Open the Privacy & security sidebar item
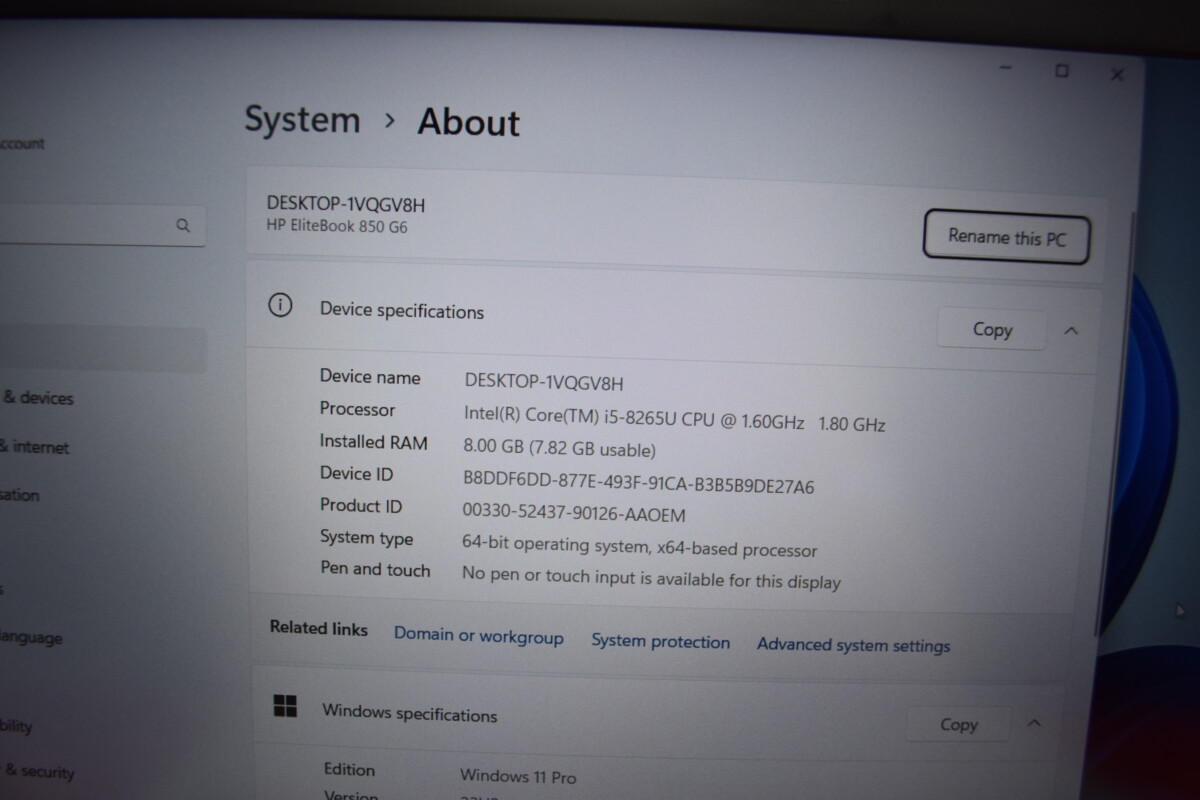Viewport: 1200px width, 800px height. click(37, 771)
